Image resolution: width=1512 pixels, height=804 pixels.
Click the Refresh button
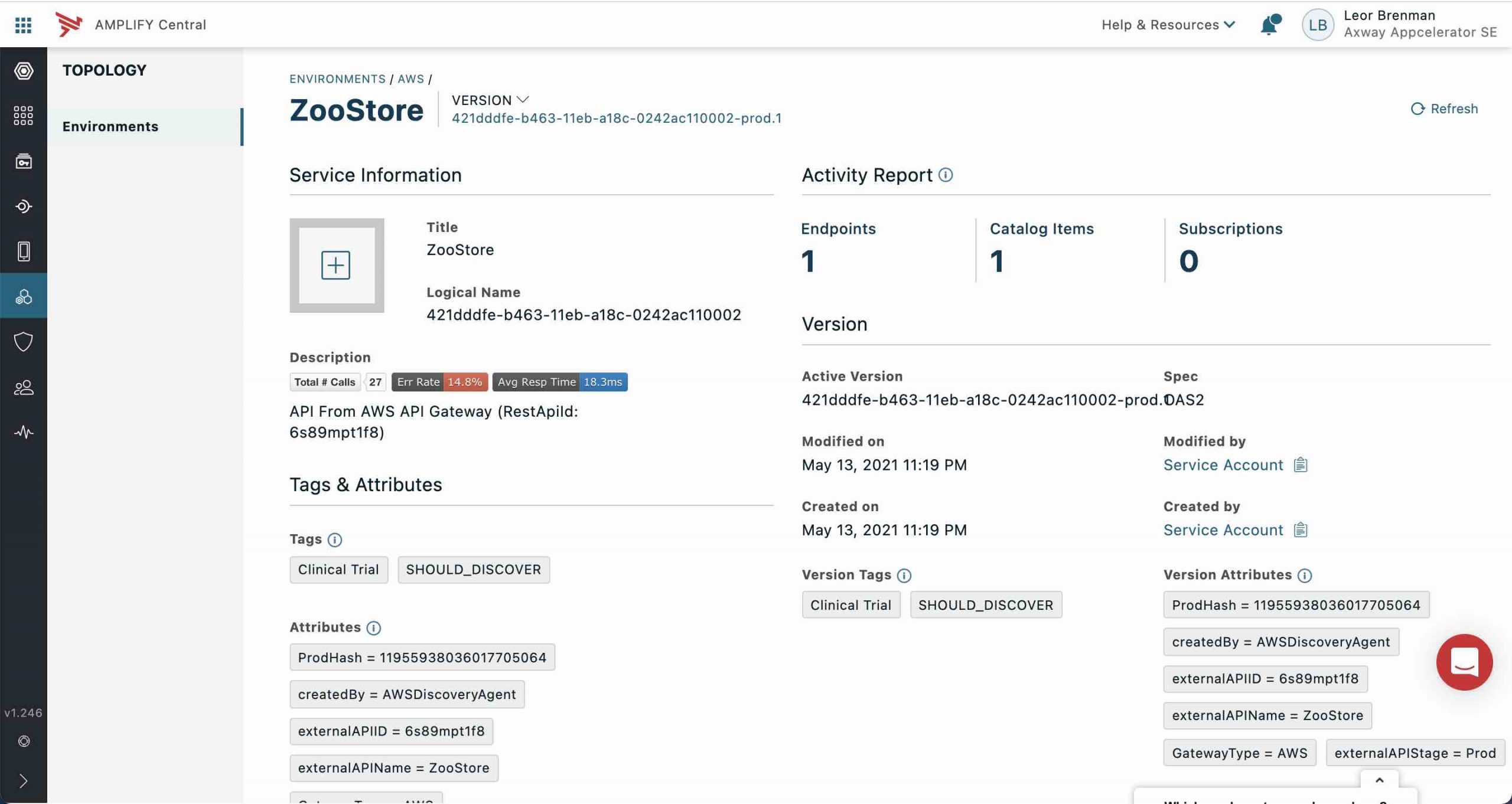pyautogui.click(x=1444, y=109)
